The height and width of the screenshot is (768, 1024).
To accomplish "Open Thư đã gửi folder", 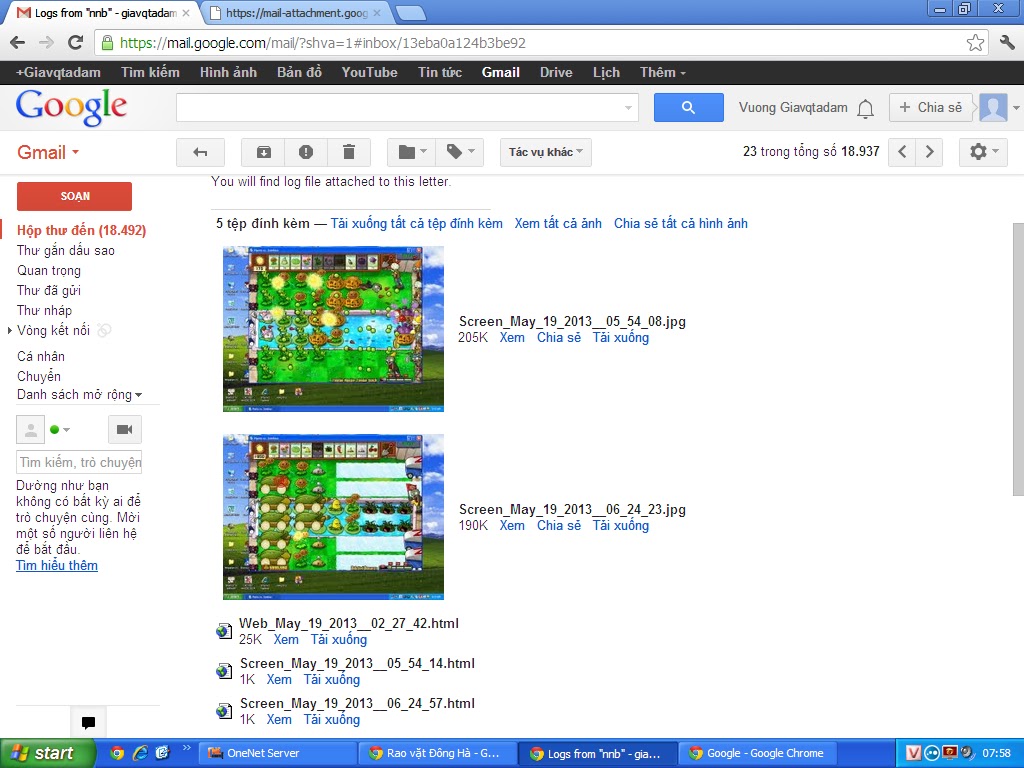I will [49, 291].
